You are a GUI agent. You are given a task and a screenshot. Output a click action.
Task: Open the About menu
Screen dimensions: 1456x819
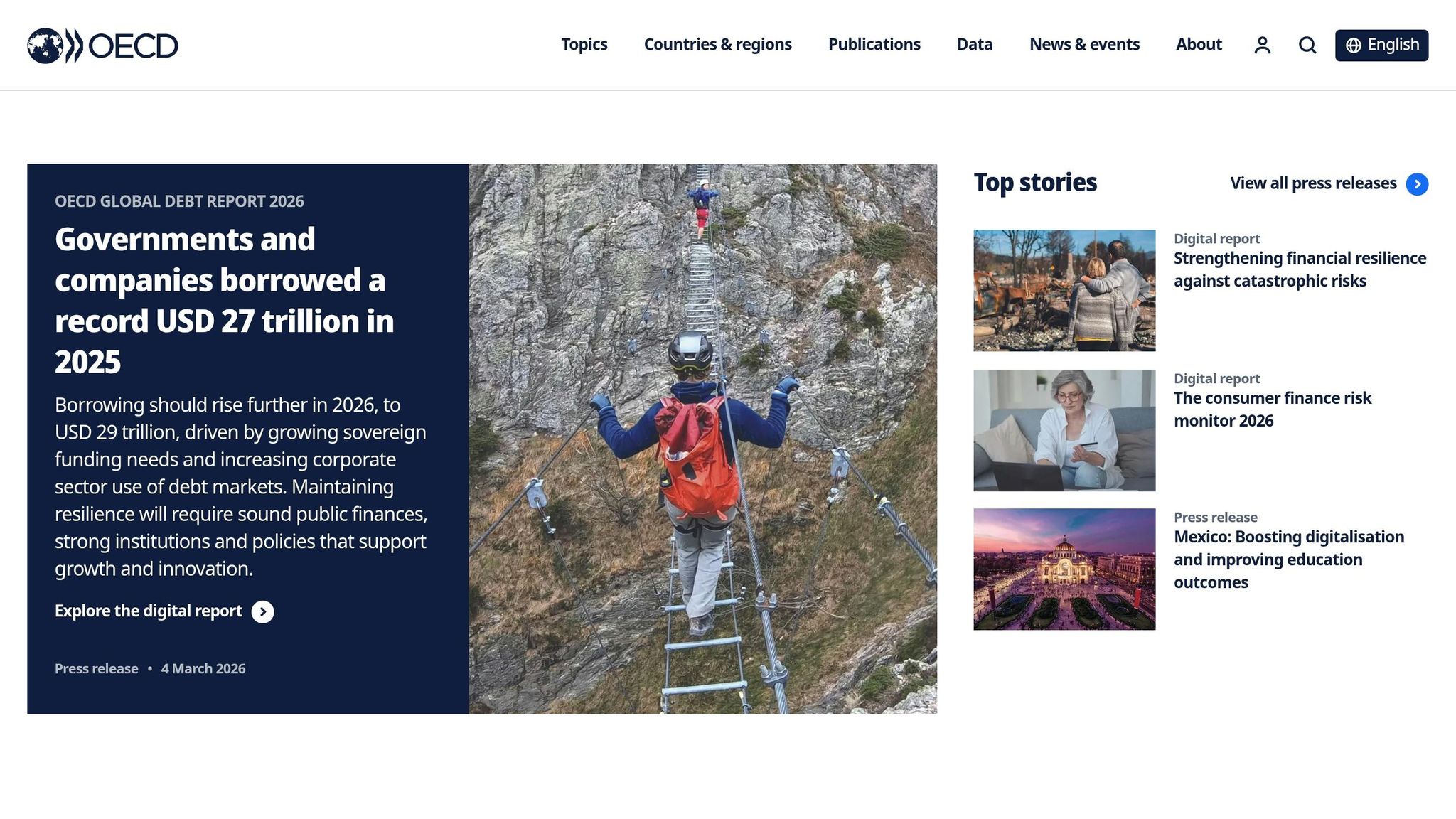[x=1198, y=45]
